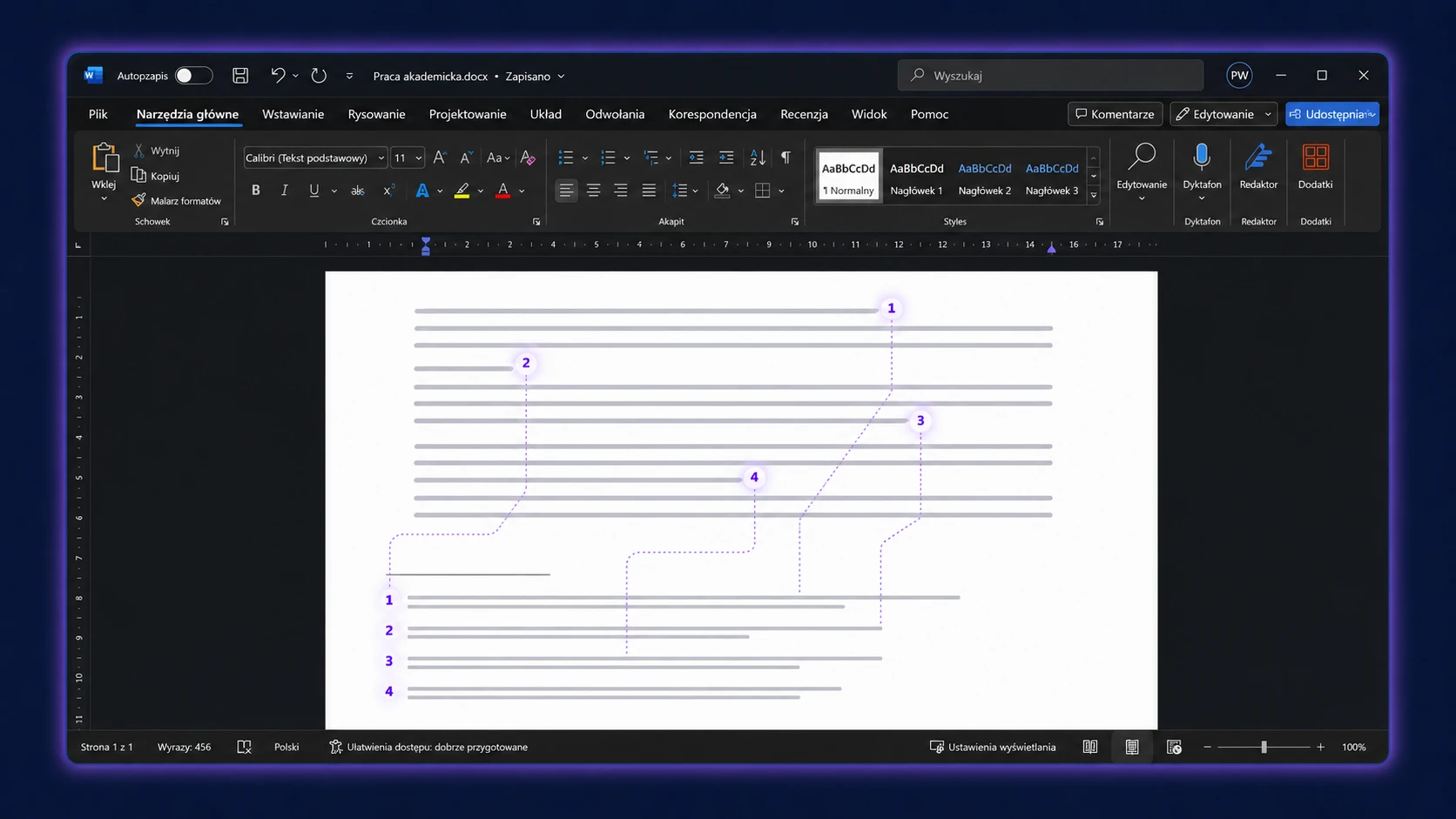1456x819 pixels.
Task: Paste using the Wklej icon
Action: click(x=104, y=158)
